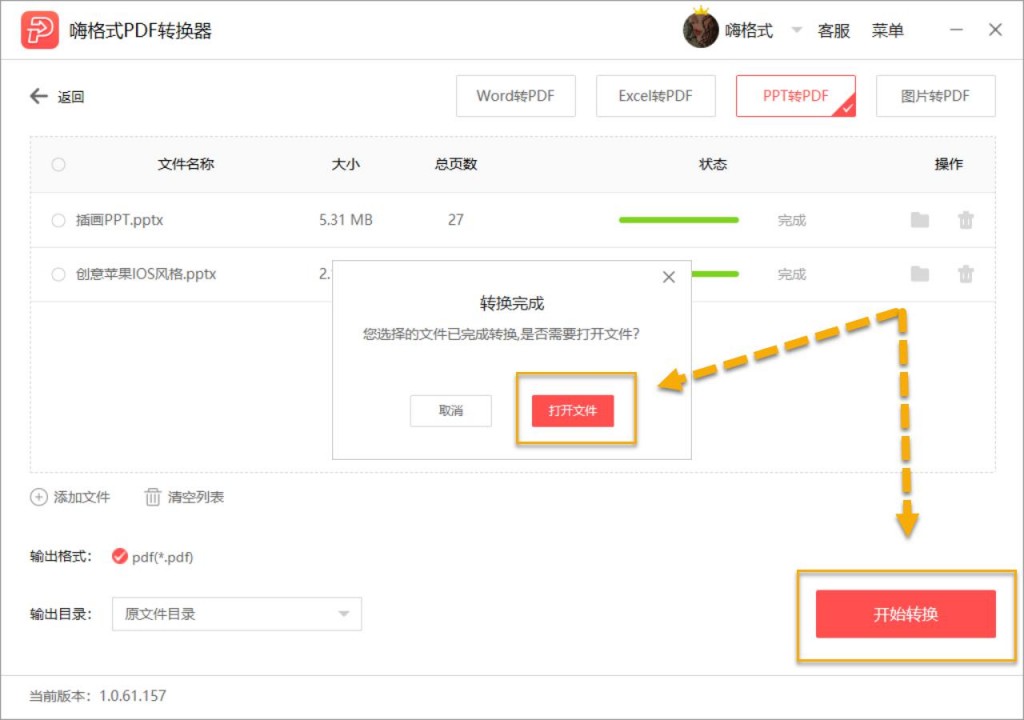Click the 开始转换 button

coord(906,614)
